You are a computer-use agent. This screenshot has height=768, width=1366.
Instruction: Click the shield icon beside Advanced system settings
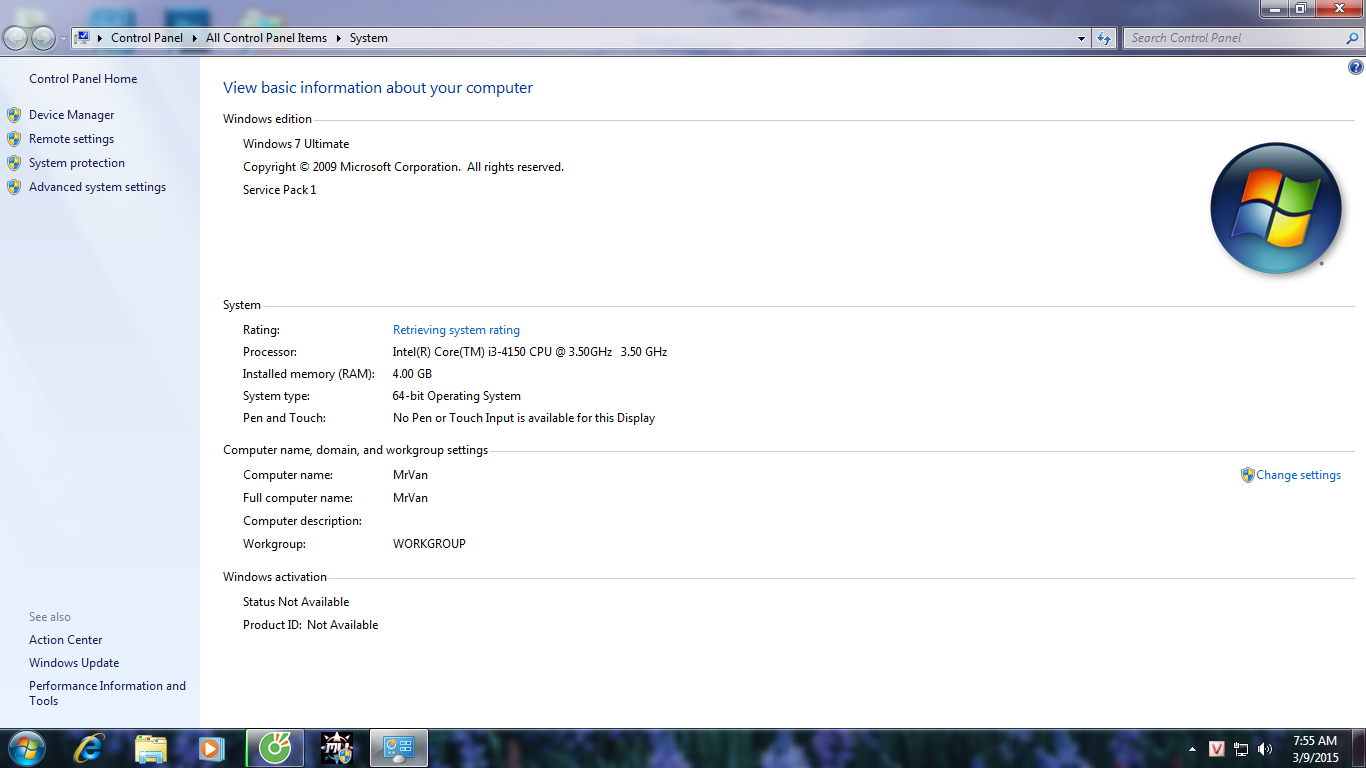click(14, 187)
